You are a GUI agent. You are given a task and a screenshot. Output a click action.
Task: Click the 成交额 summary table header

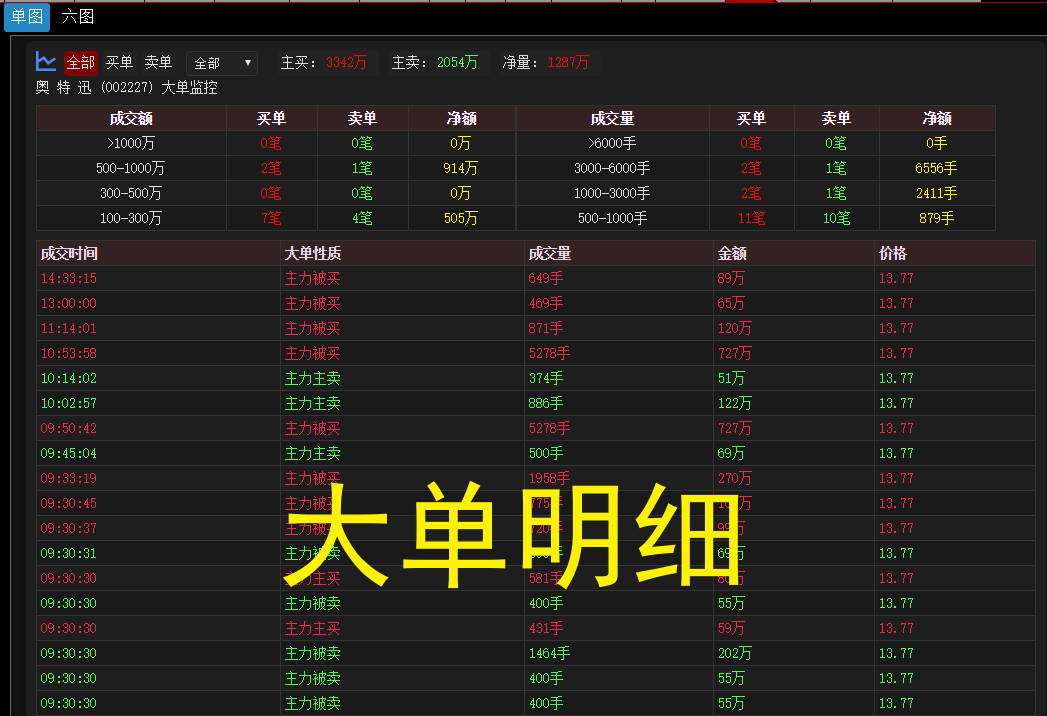131,118
